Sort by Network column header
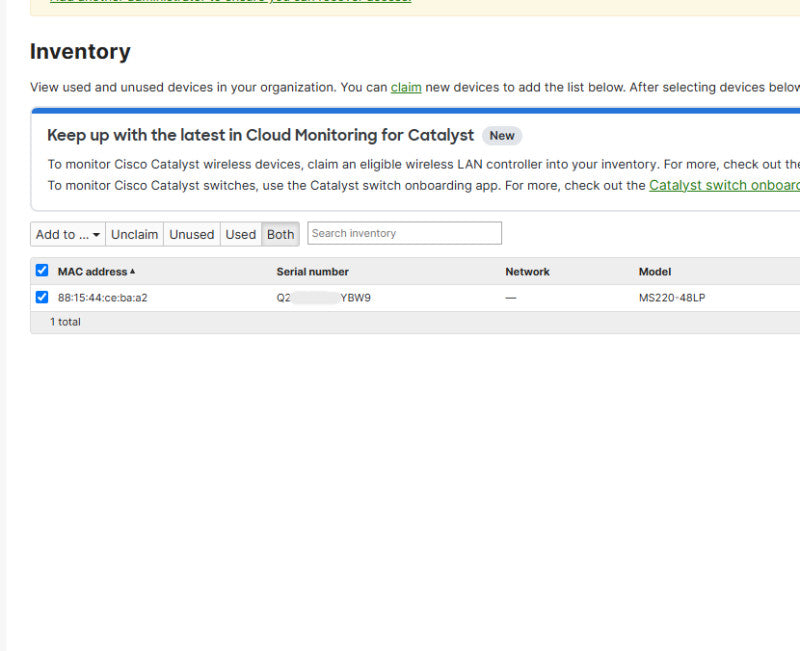Image resolution: width=800 pixels, height=651 pixels. 527,271
